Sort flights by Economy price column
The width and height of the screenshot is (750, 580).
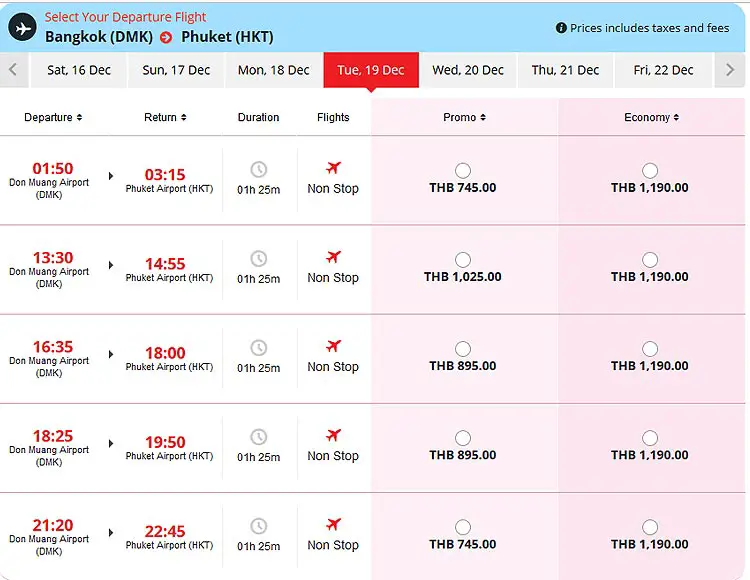coord(651,117)
